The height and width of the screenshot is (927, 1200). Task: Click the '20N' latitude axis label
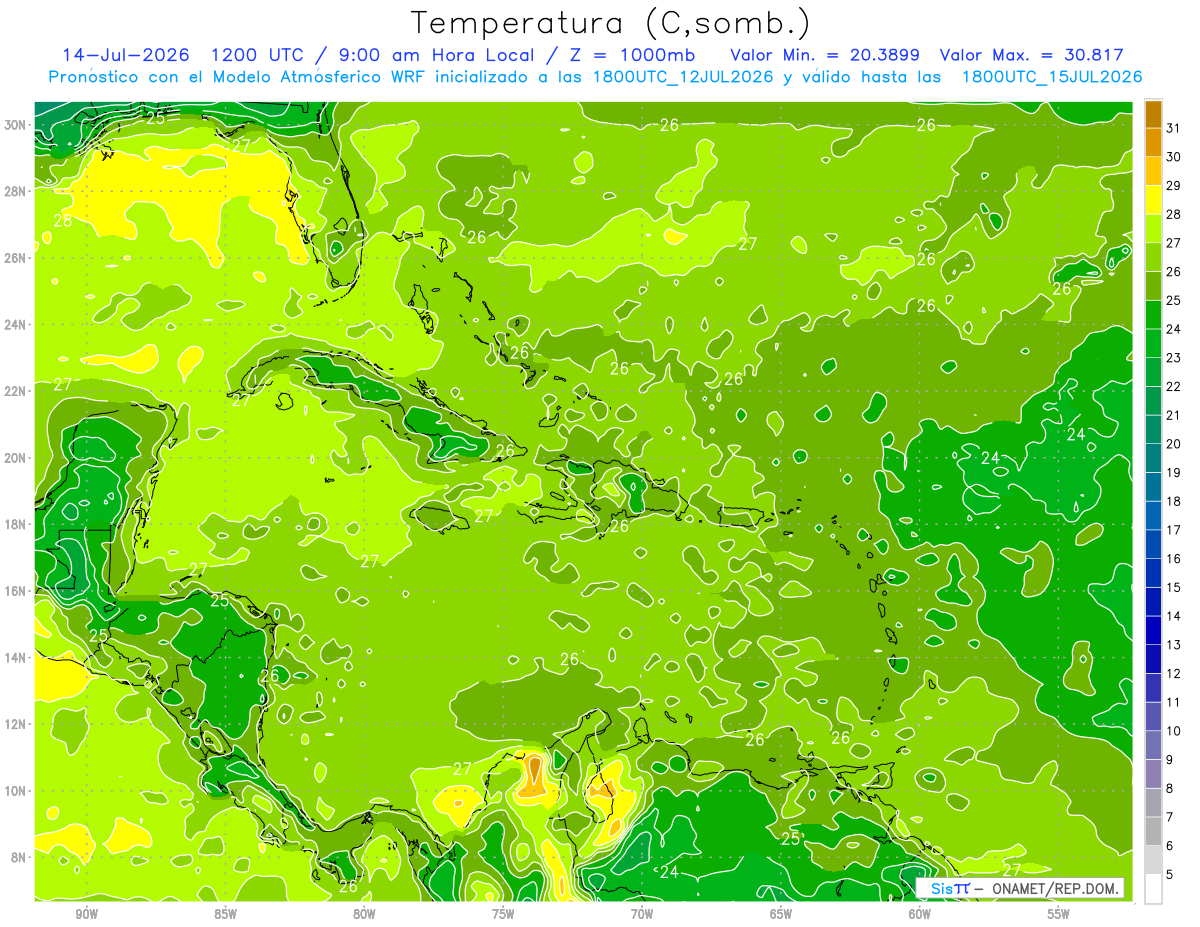16,458
